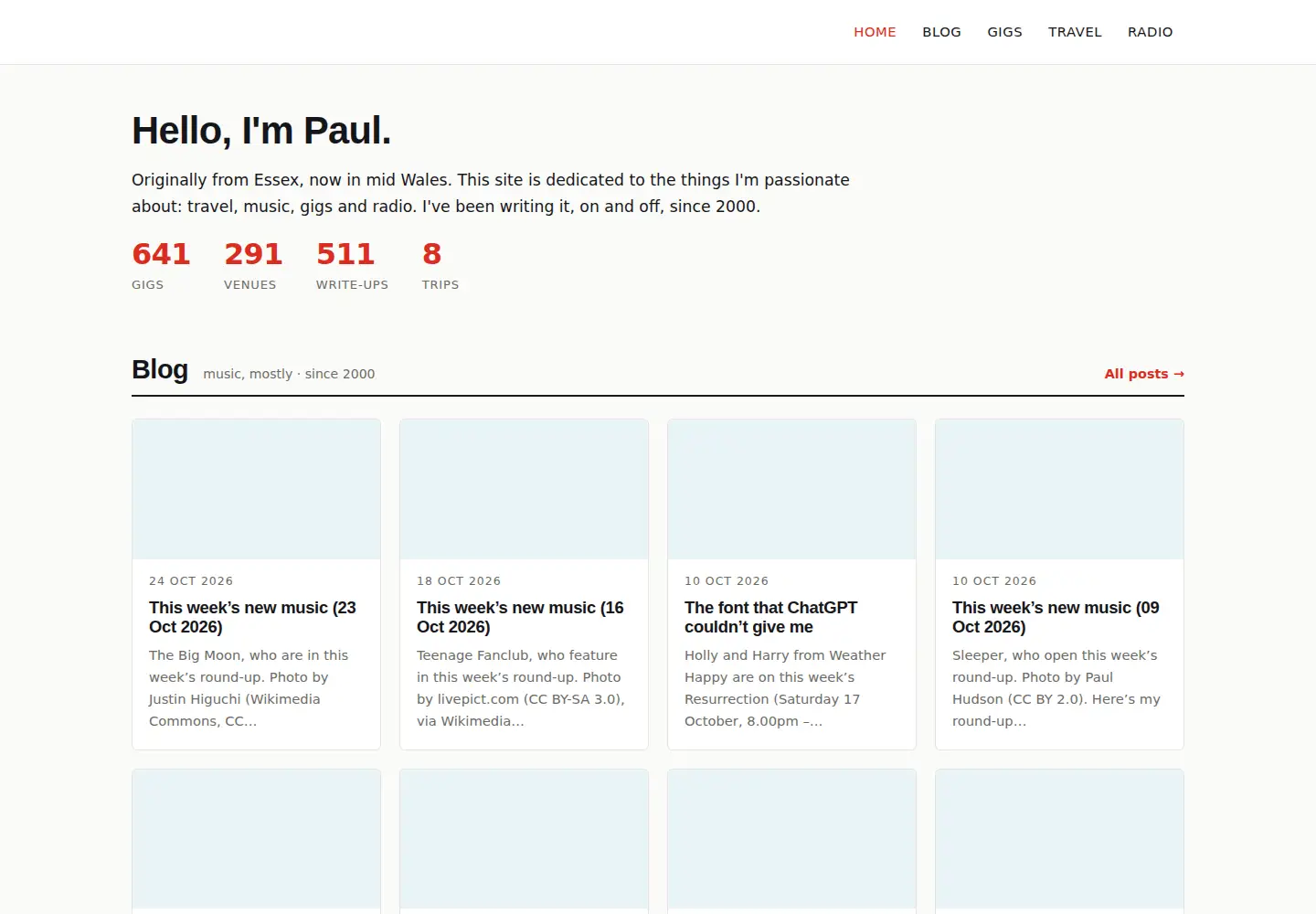Image resolution: width=1316 pixels, height=914 pixels.
Task: Open the RADIO nav item
Action: click(1150, 32)
